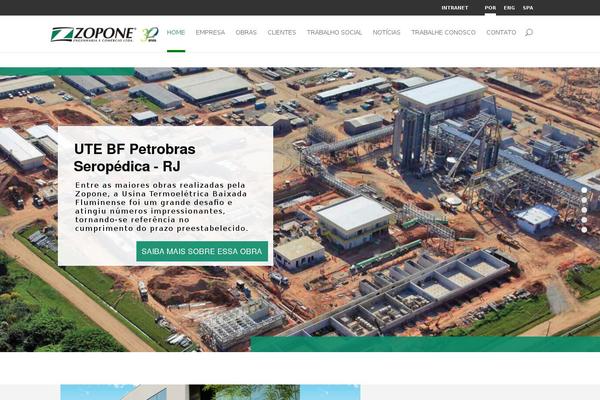Click the building photo thumbnail below the slider
This screenshot has height=400, width=600.
(210, 392)
